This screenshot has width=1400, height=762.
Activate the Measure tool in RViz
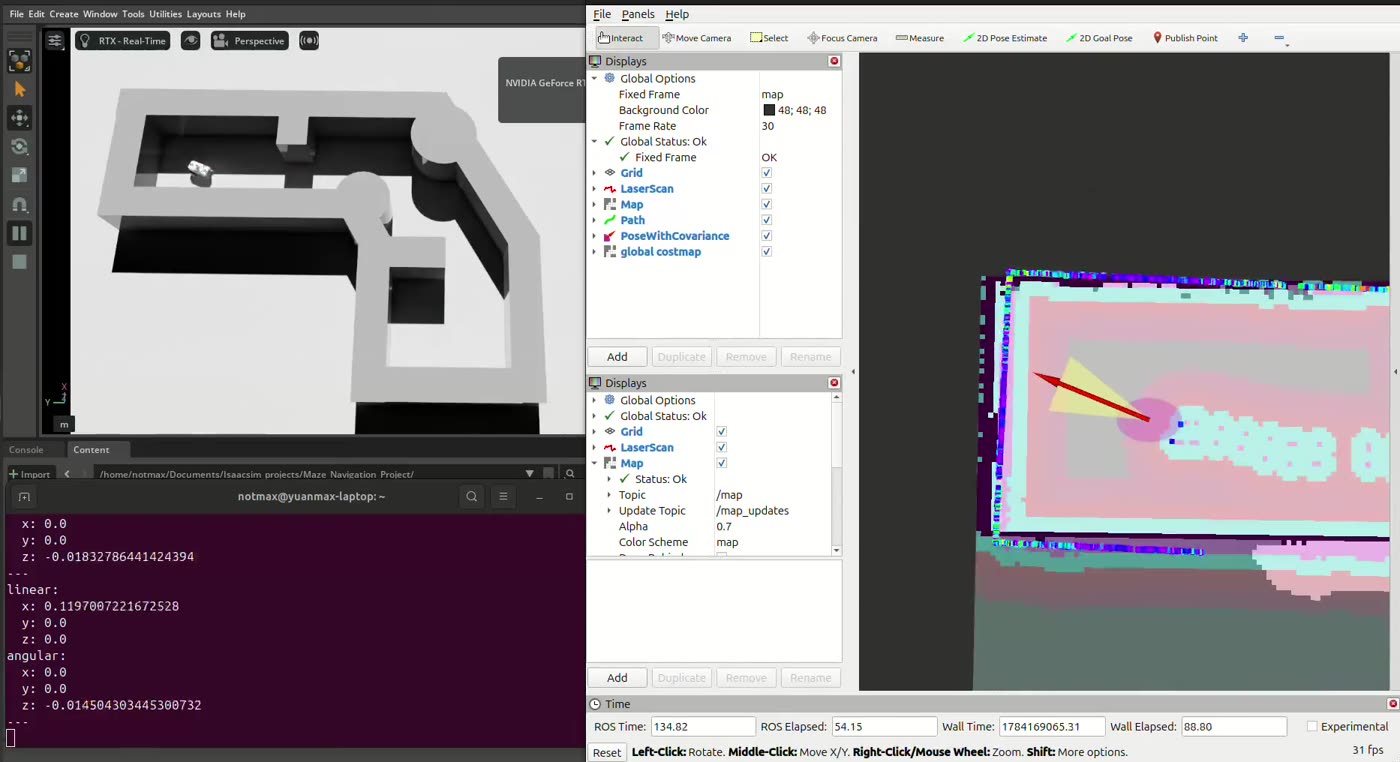[920, 38]
